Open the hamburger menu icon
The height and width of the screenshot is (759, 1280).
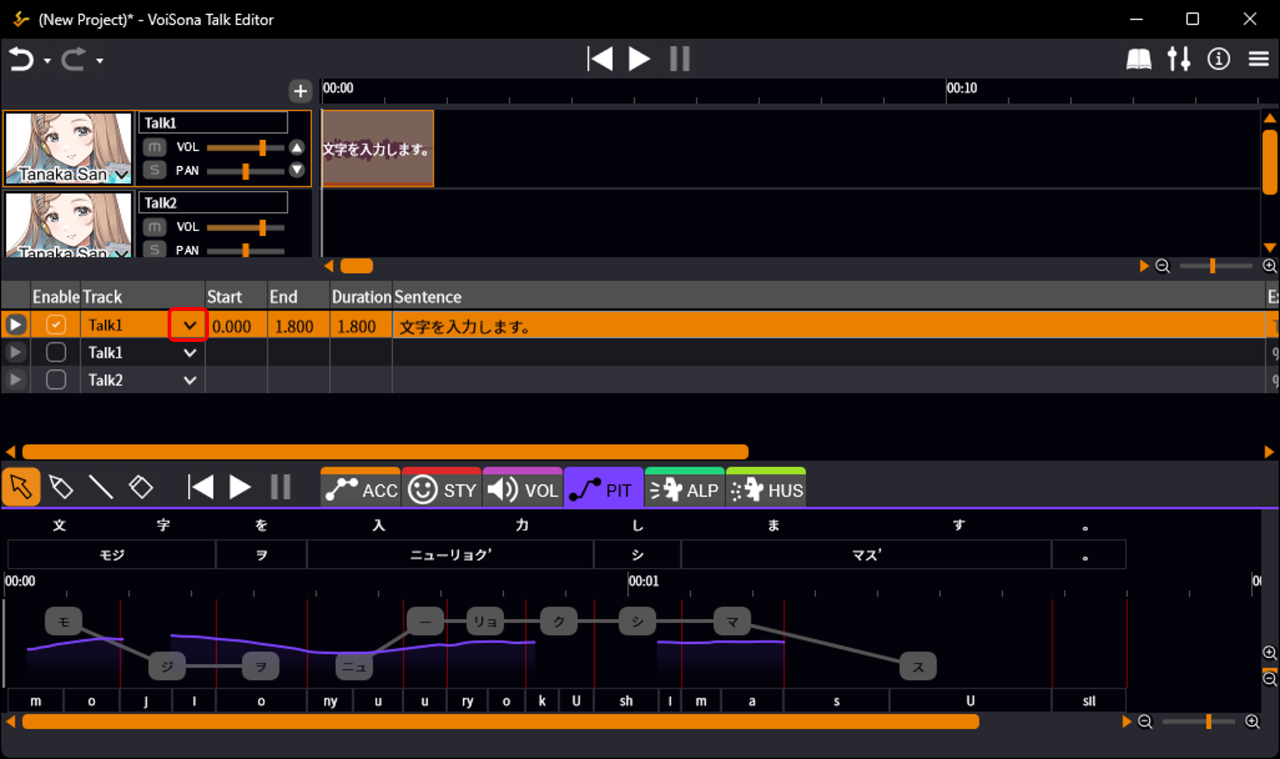[1259, 59]
